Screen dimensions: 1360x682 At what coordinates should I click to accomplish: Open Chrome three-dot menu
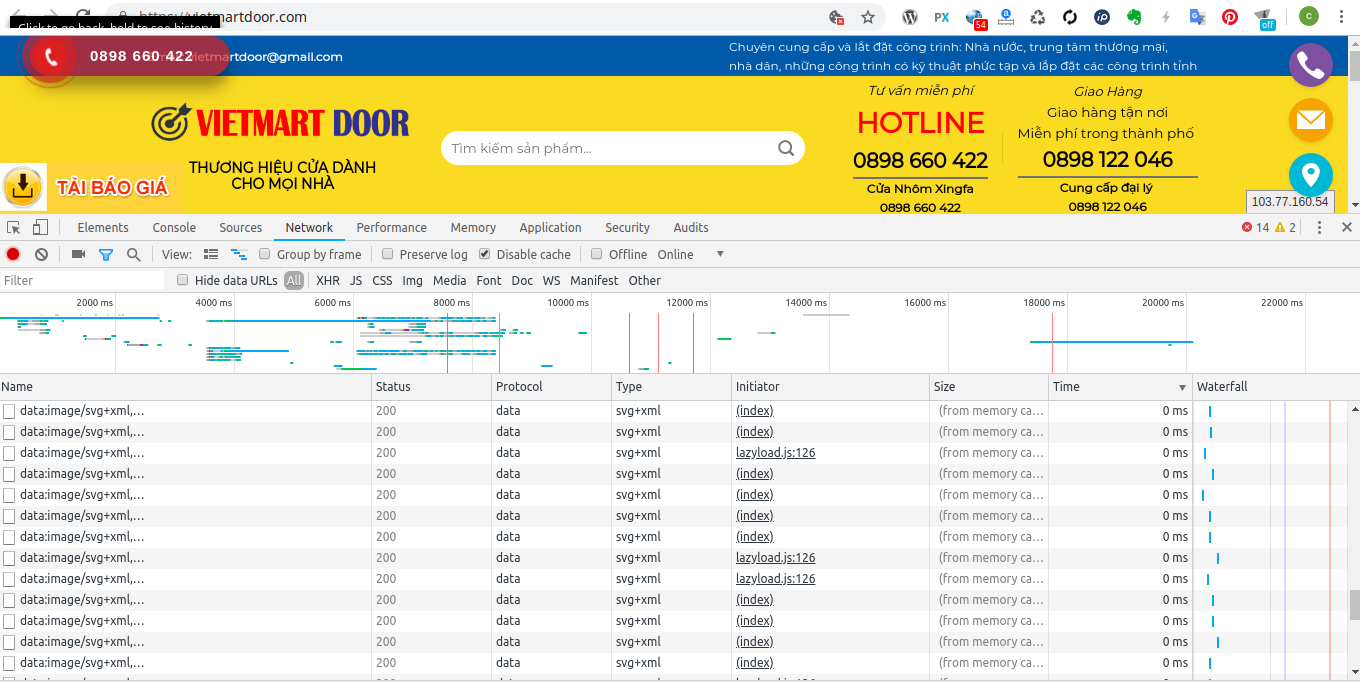pos(1341,17)
